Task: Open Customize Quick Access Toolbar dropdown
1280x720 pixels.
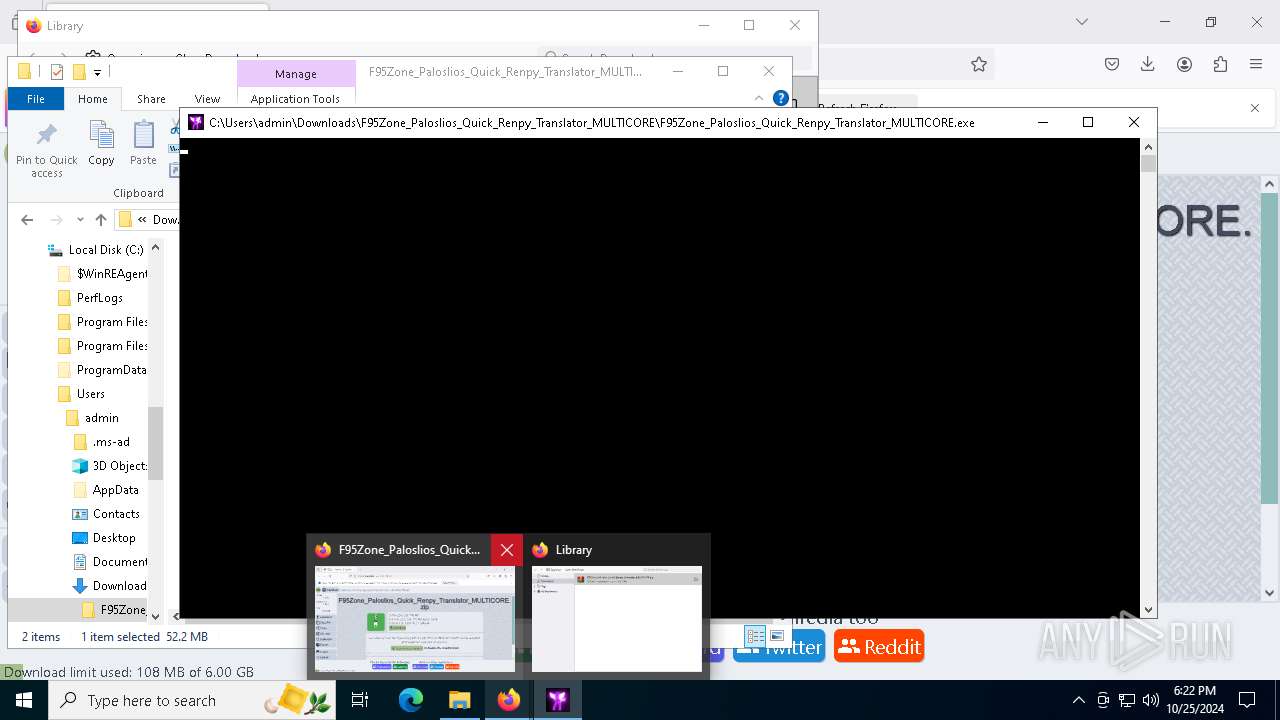Action: 97,72
